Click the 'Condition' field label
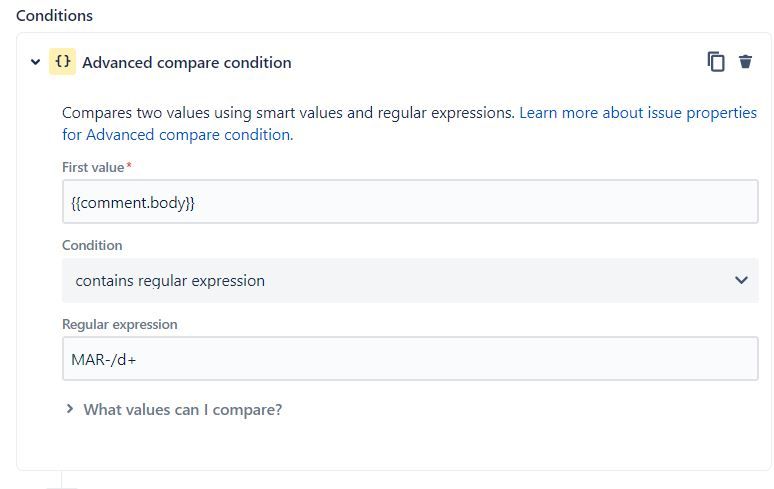This screenshot has height=489, width=774. click(x=92, y=245)
